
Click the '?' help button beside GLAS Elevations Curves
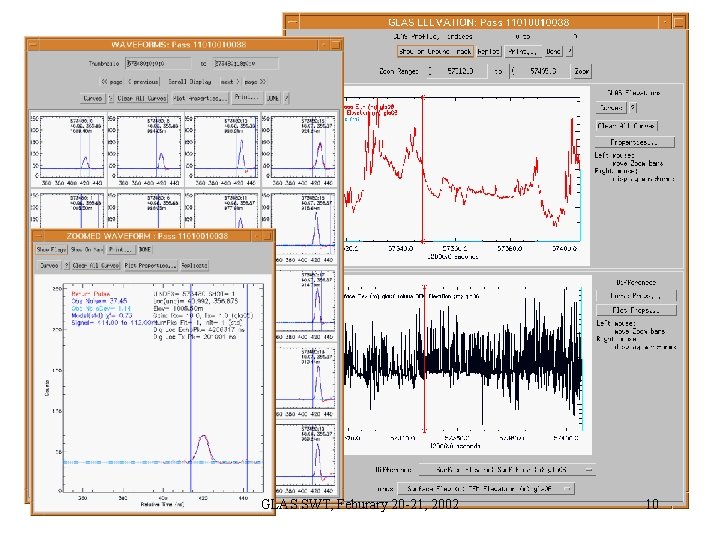point(633,107)
